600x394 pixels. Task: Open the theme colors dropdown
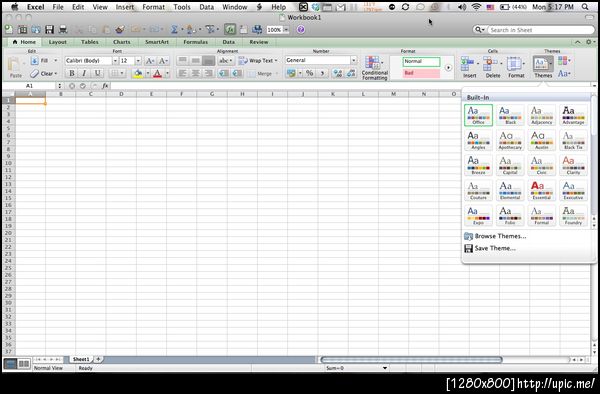tap(564, 60)
